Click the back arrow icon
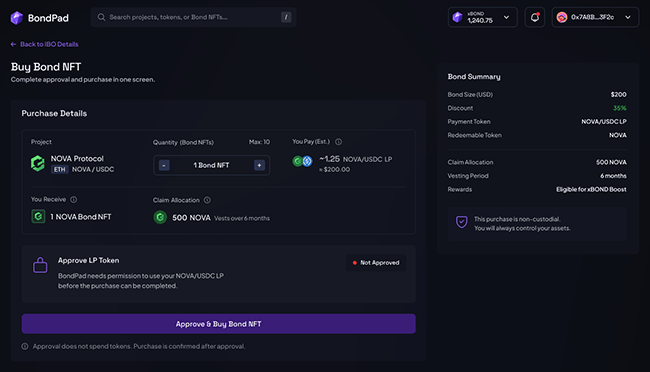Screen dimensions: 650x372 pyautogui.click(x=13, y=44)
